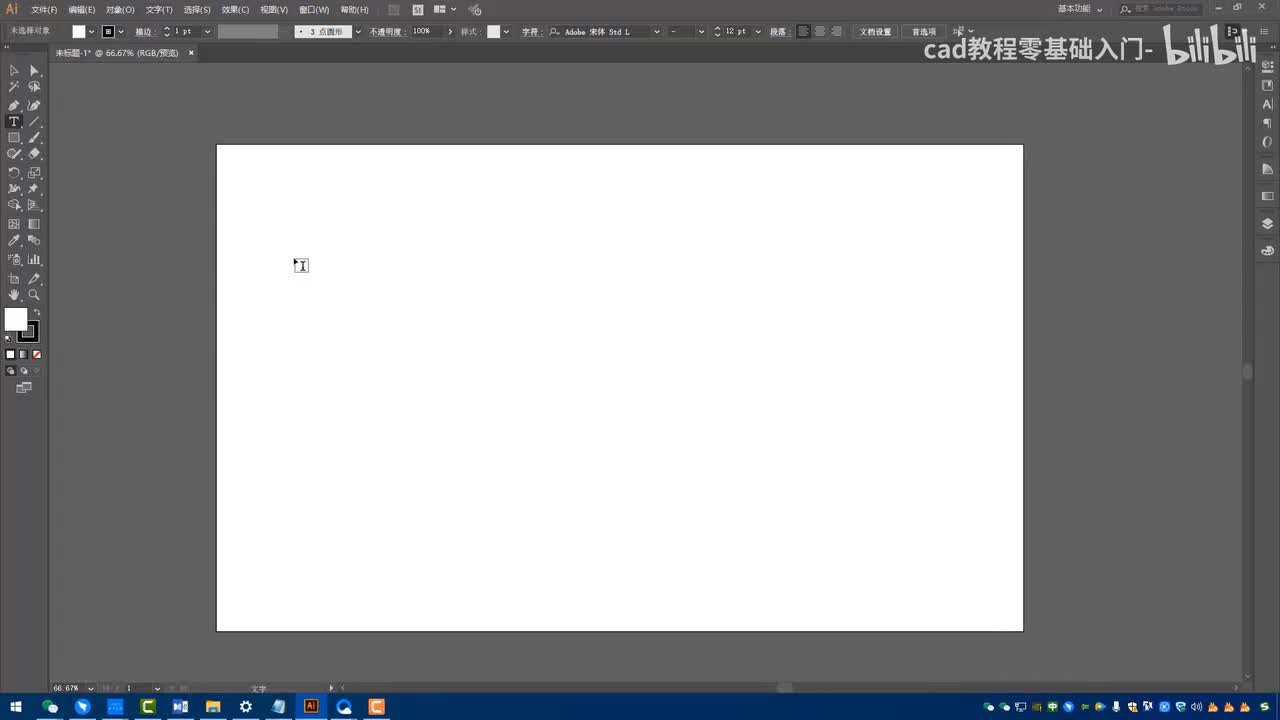Select the Column Graph tool
The image size is (1280, 720).
(x=34, y=260)
